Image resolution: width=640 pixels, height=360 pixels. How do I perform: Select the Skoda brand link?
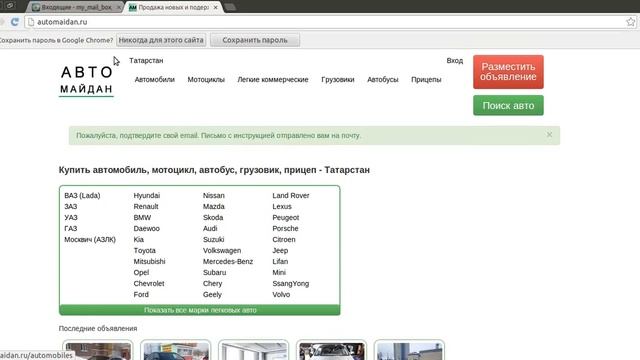pyautogui.click(x=213, y=218)
